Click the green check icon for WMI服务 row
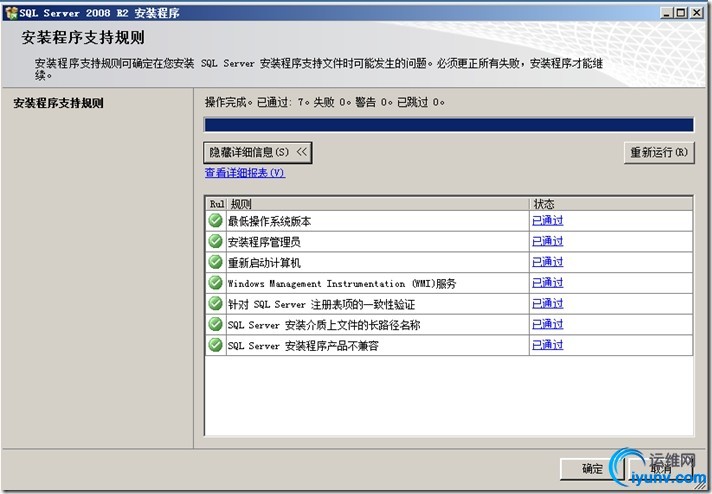Screen dimensions: 712x494 tap(215, 283)
